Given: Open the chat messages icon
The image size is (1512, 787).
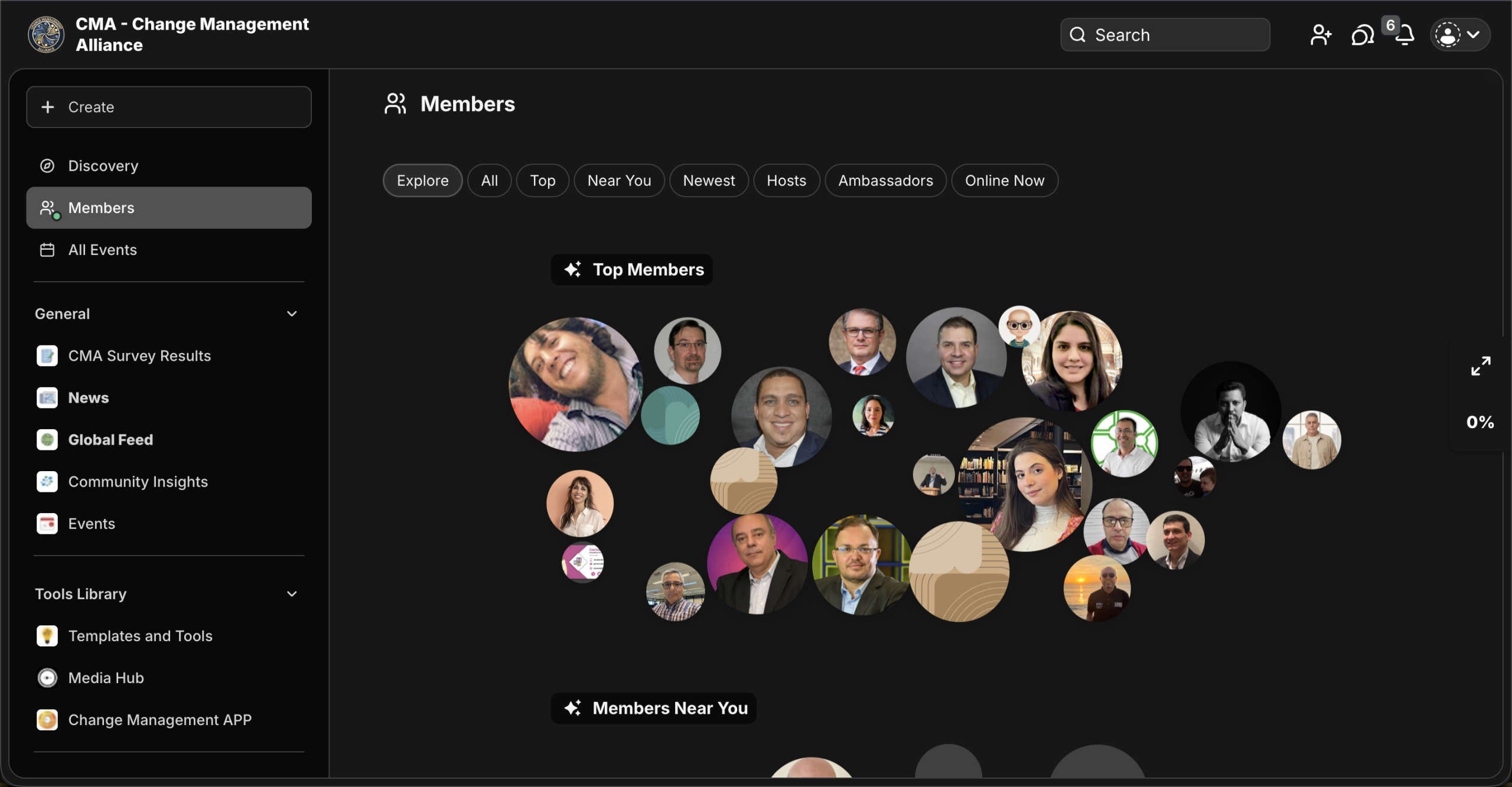Looking at the screenshot, I should (x=1362, y=35).
